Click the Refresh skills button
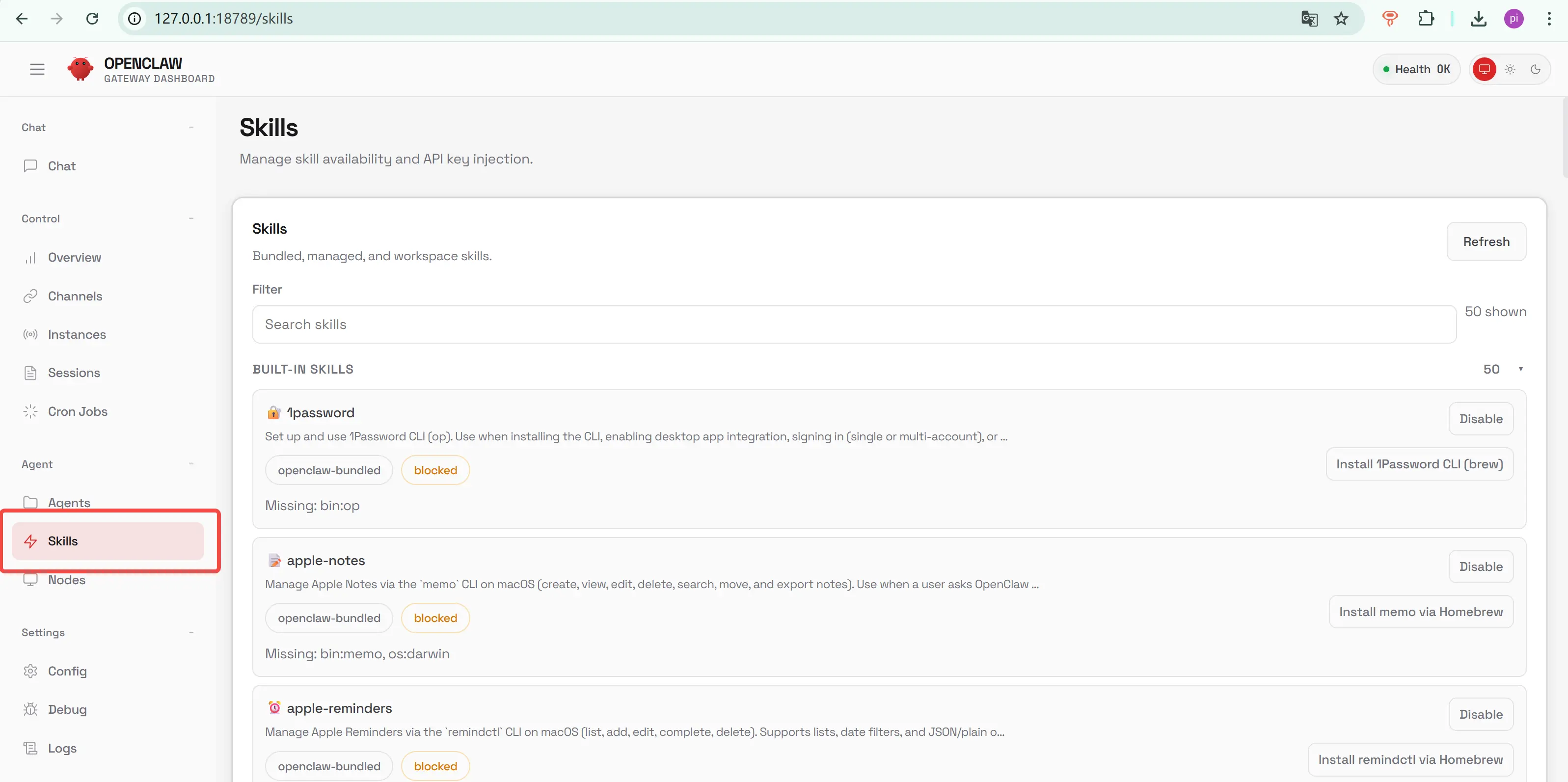 pyautogui.click(x=1486, y=242)
